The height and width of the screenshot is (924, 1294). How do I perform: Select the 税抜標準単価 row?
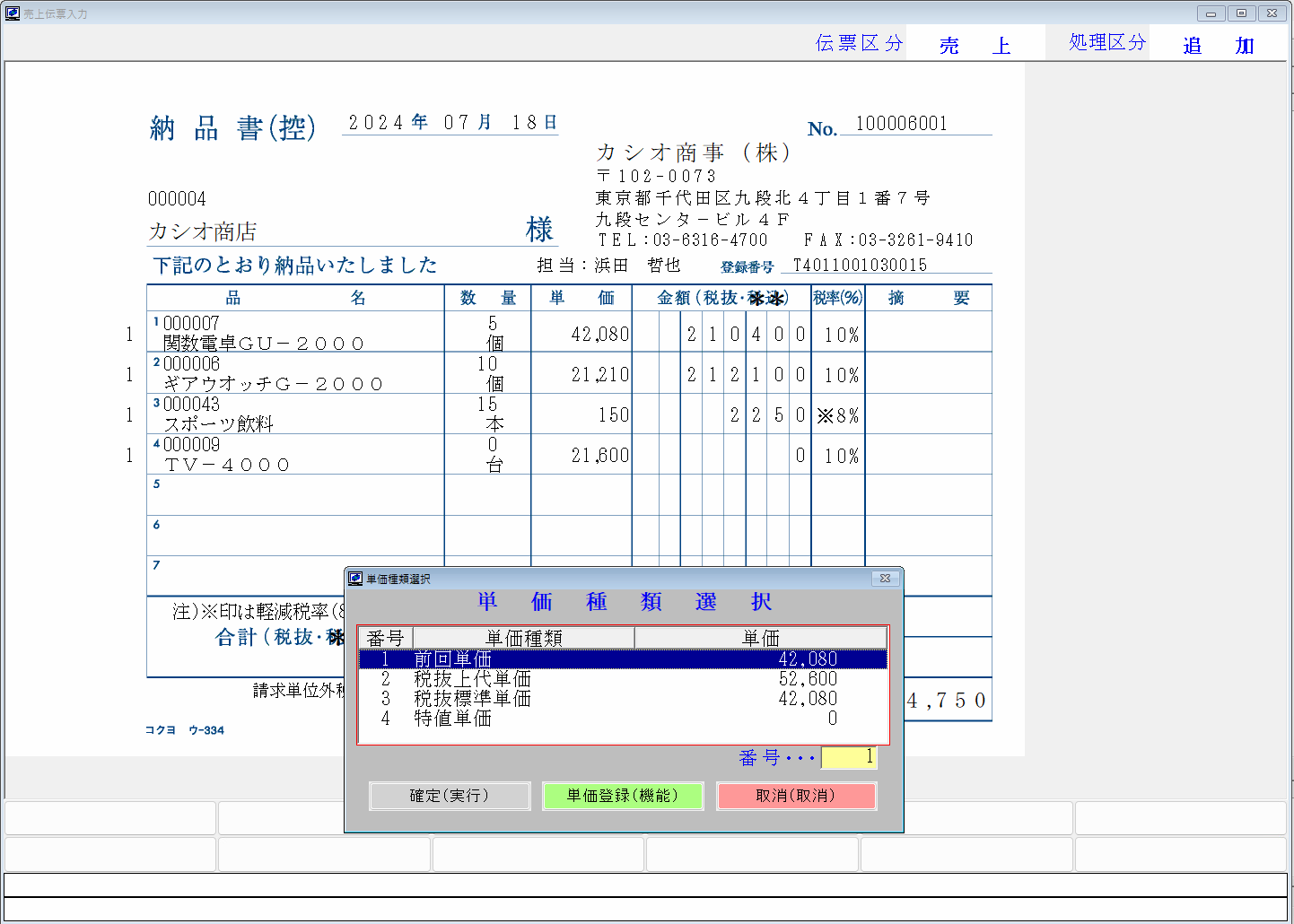tap(623, 699)
